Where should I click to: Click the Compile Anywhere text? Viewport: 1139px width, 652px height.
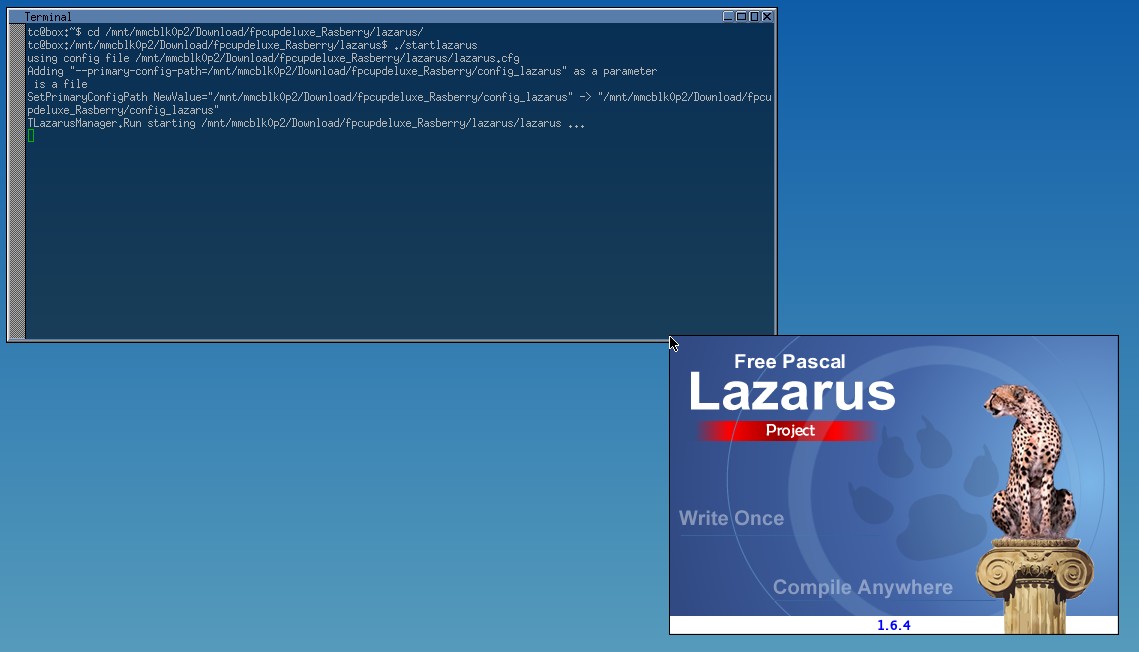tap(862, 587)
